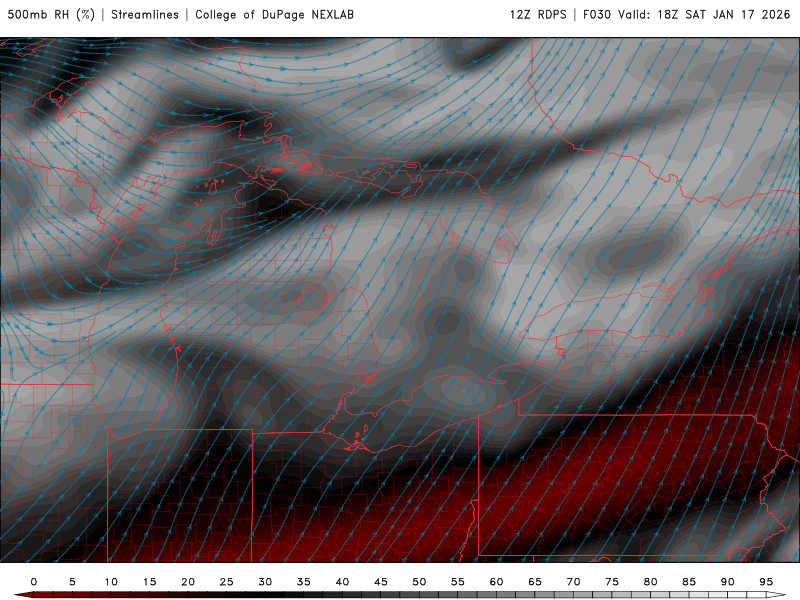Click the colorbar value 30
This screenshot has width=800, height=600.
click(265, 582)
